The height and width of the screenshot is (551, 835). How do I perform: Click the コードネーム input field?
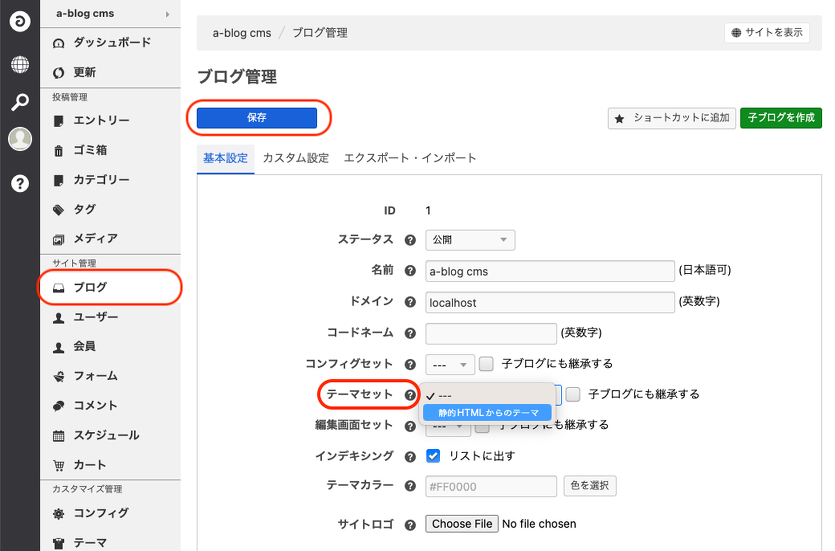491,333
